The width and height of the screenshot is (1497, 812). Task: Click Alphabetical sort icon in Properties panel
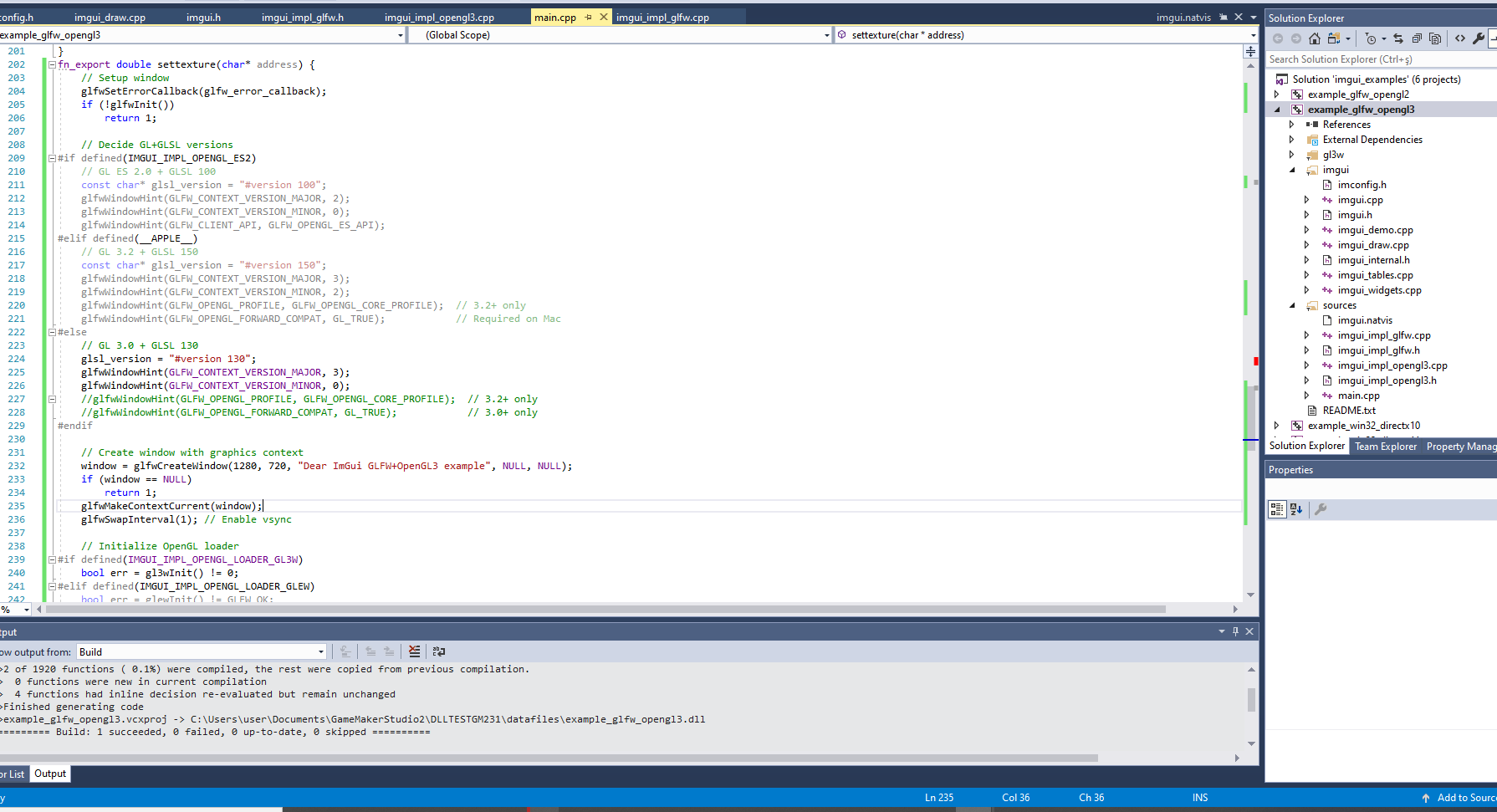1296,509
